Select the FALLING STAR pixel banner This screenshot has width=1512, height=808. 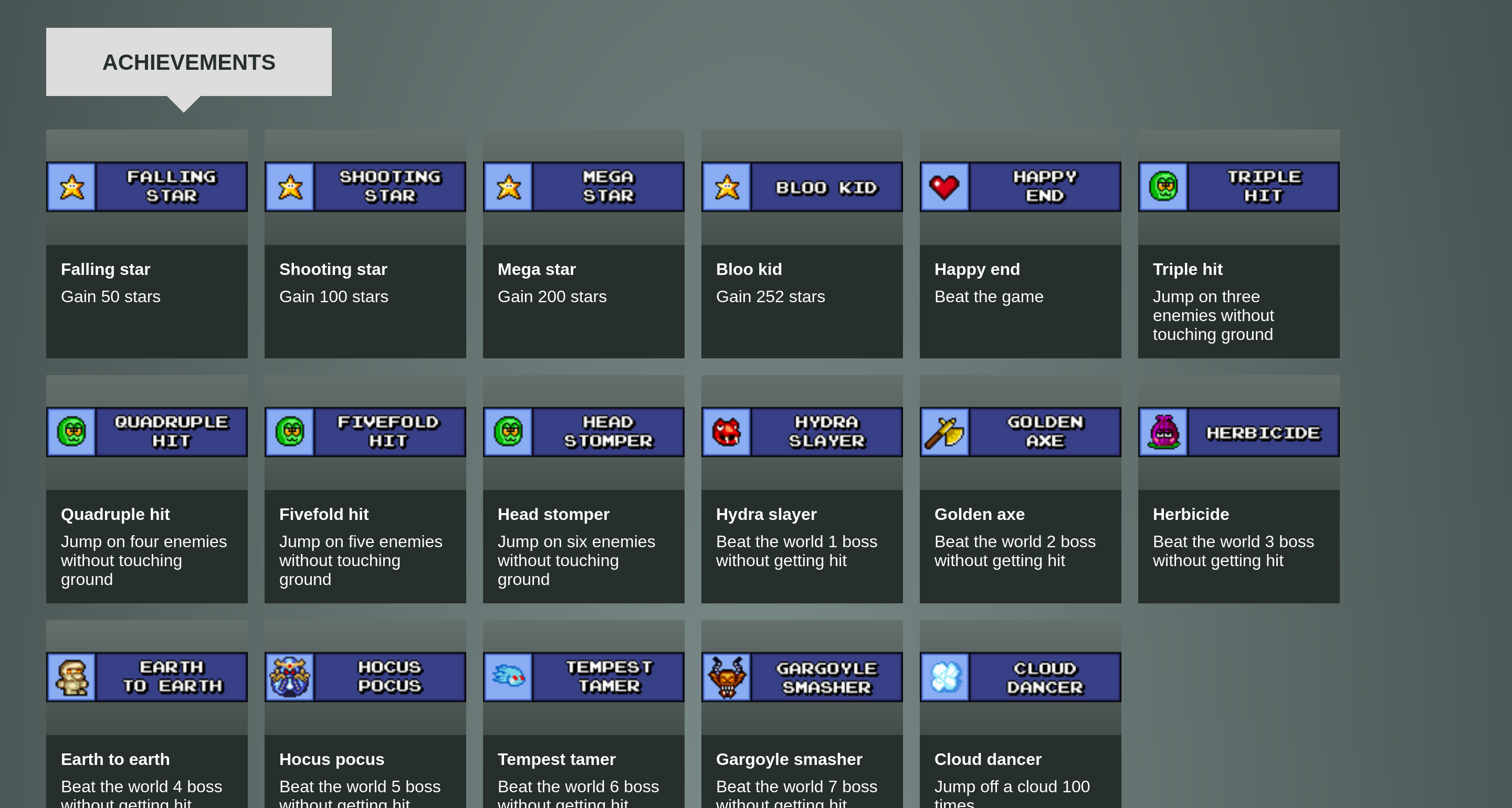point(147,187)
